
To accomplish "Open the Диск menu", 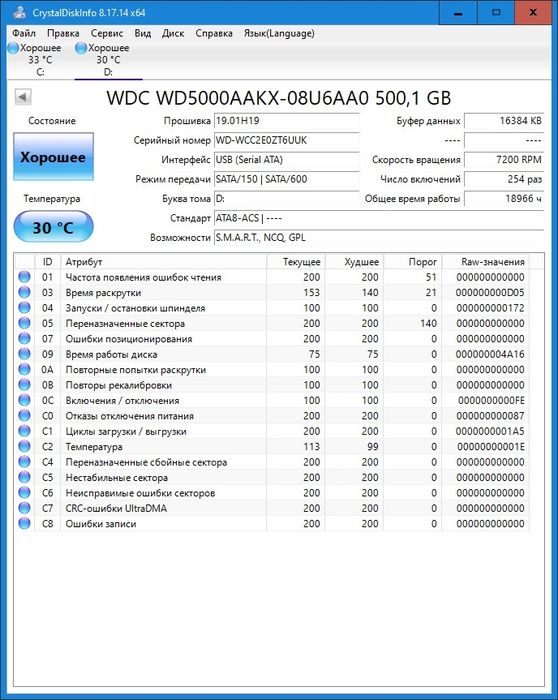I will pyautogui.click(x=173, y=33).
